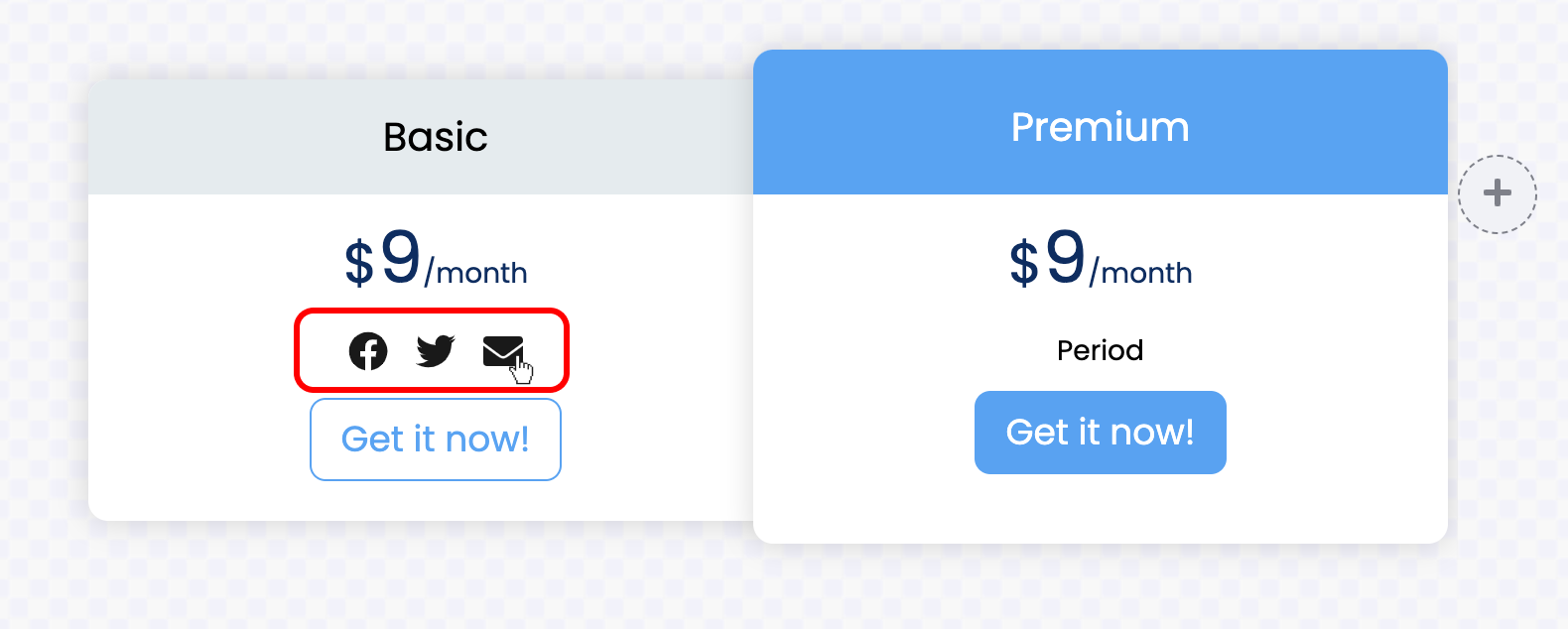Select the number 9 in Premium price
Screen dimensions: 1568x629
pos(1066,257)
